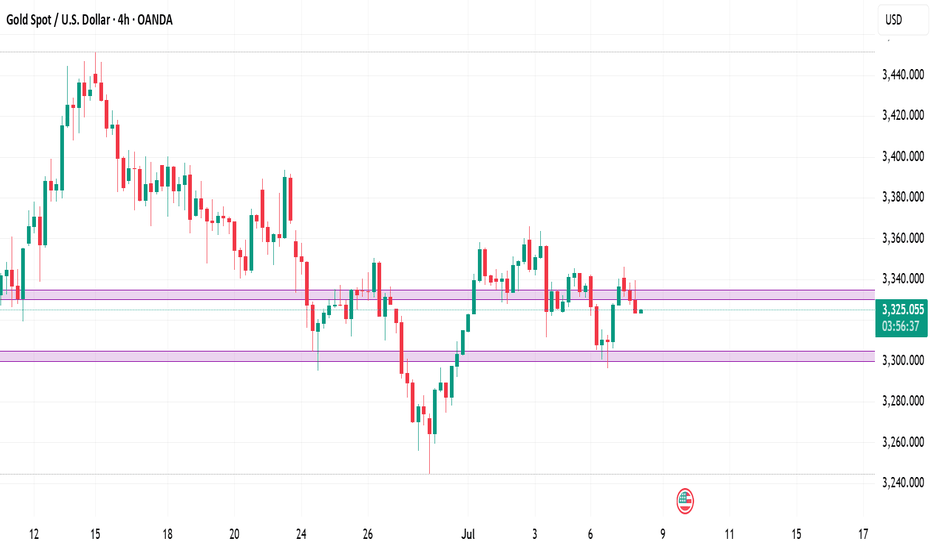This screenshot has width=932, height=550.
Task: Click the 24 date label on time axis
Action: click(x=301, y=534)
